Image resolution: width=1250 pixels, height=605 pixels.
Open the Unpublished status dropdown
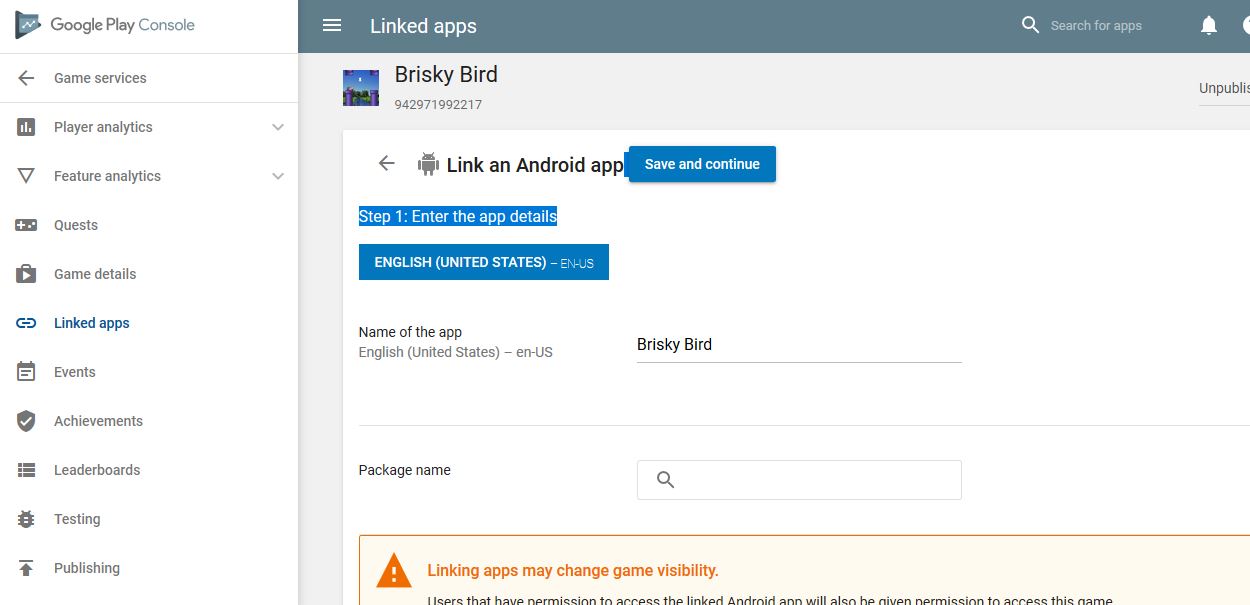pos(1224,88)
